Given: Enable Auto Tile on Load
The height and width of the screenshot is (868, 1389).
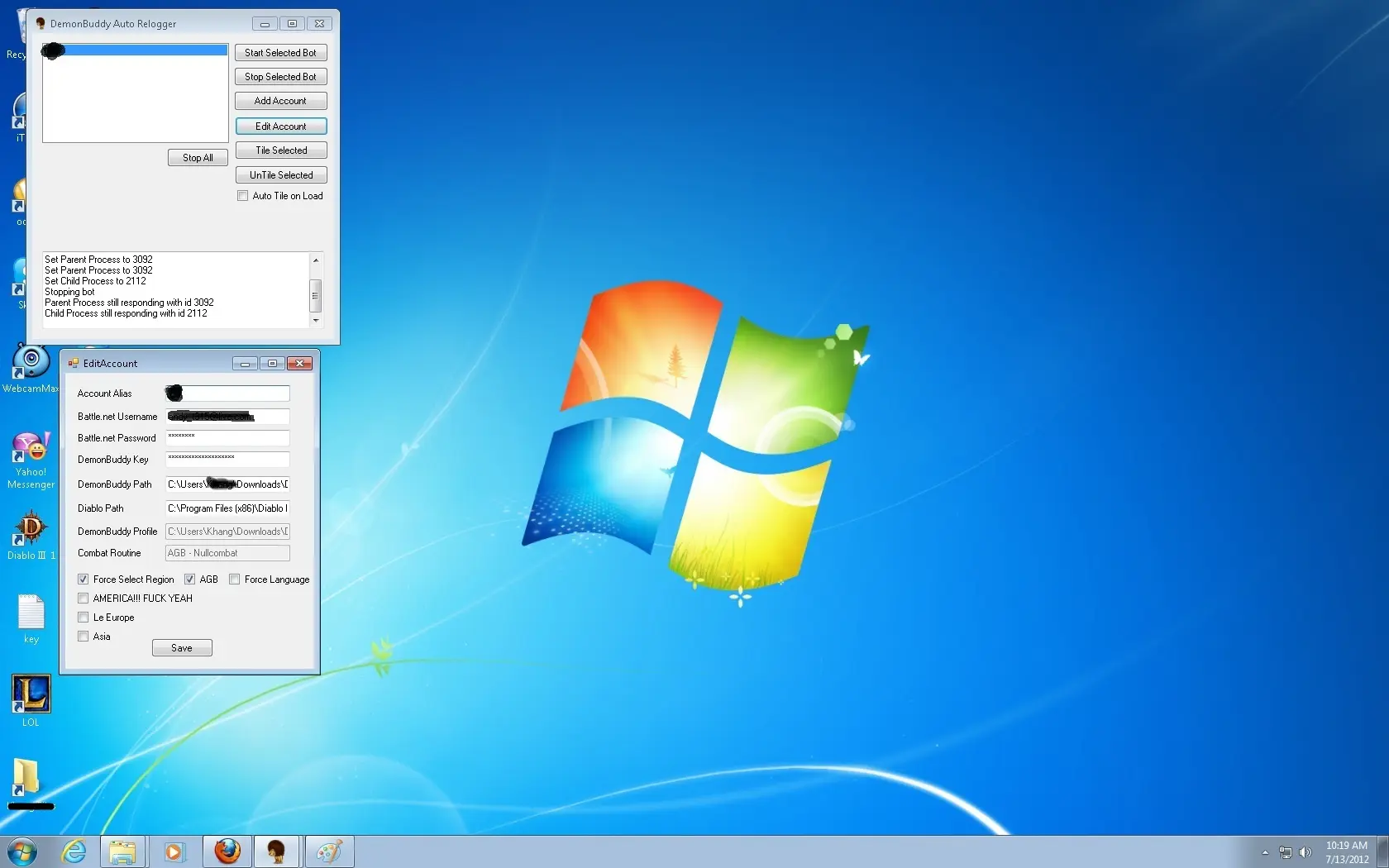Looking at the screenshot, I should [242, 196].
